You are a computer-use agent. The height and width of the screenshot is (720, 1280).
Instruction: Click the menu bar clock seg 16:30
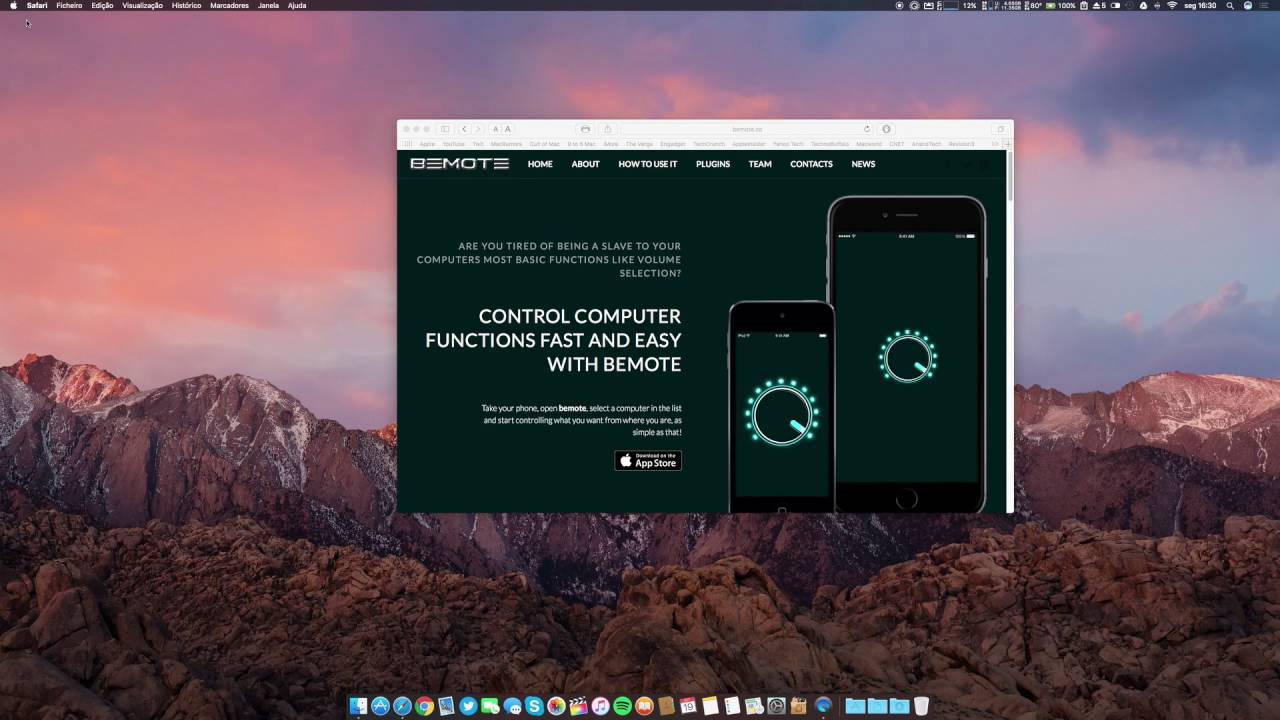1200,5
